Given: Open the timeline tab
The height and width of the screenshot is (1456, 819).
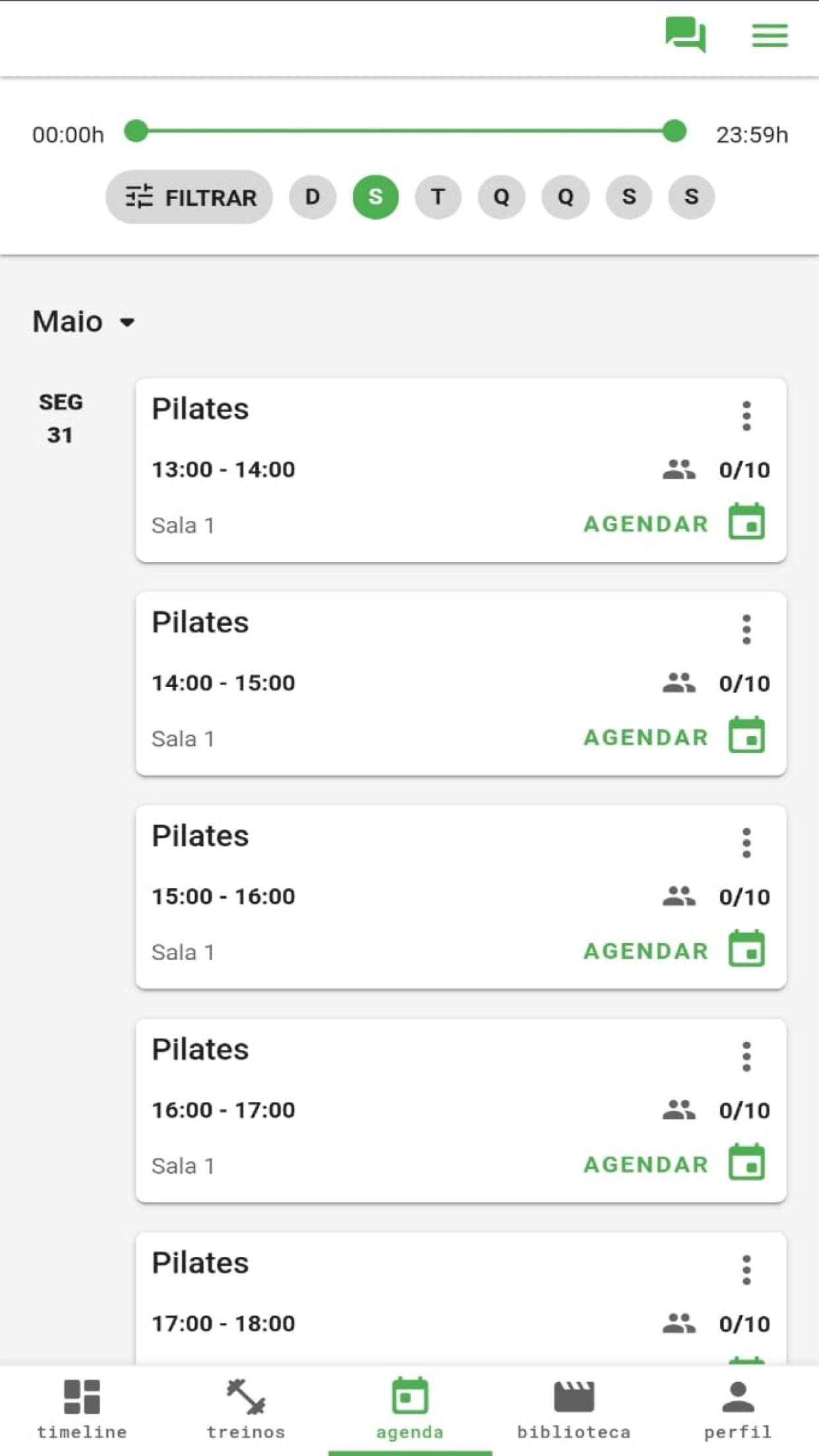Looking at the screenshot, I should pos(82,1410).
